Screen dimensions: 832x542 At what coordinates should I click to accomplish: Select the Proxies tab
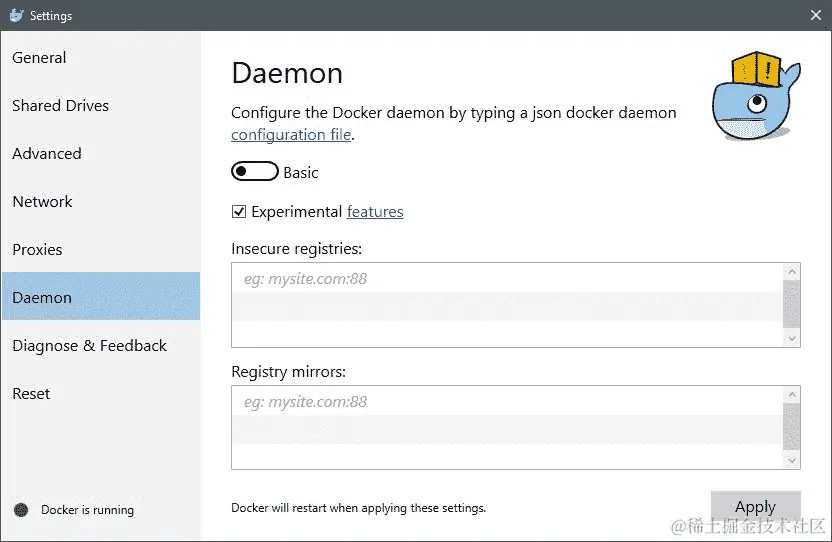(x=37, y=250)
